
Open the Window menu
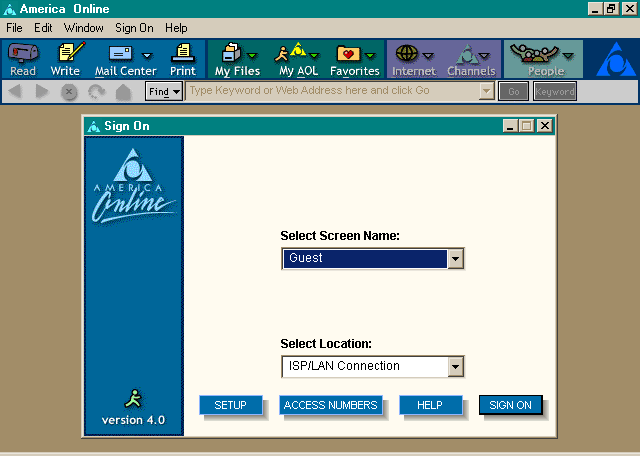pos(83,28)
